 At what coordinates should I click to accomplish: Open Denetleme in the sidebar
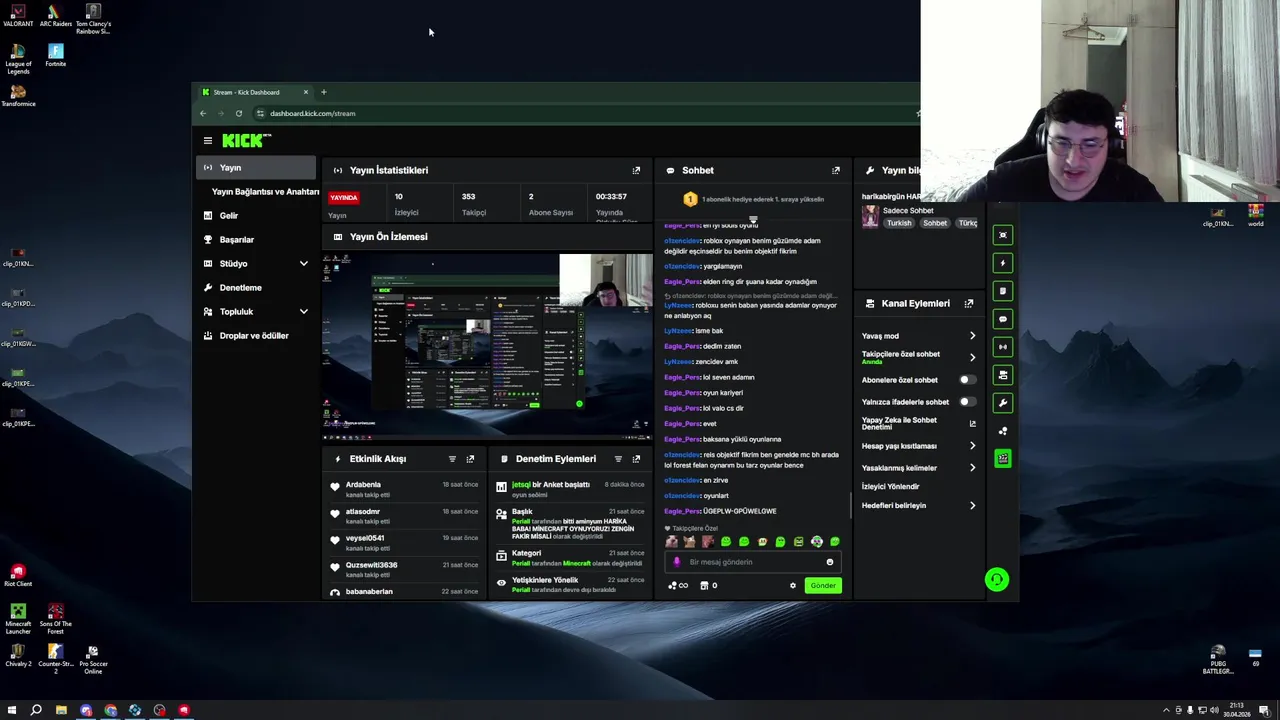(x=256, y=288)
